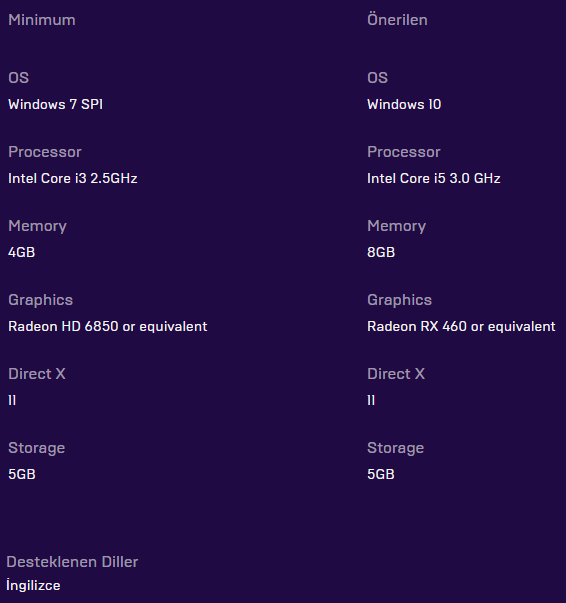
Task: Click the minimum Storage 5GB value
Action: click(22, 474)
